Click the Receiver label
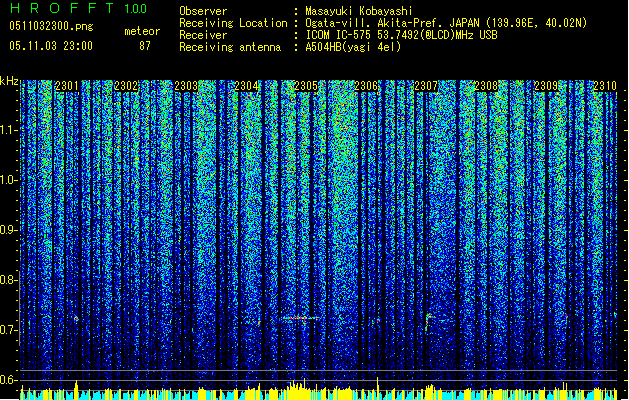The image size is (629, 400). pyautogui.click(x=203, y=35)
